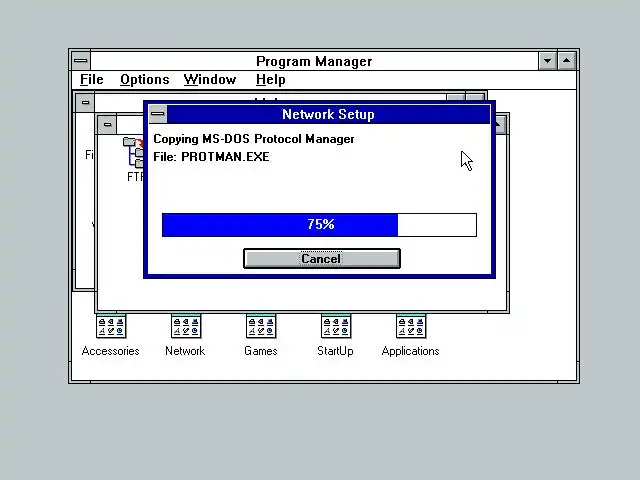Open the Help menu
This screenshot has height=480, width=640.
(271, 79)
